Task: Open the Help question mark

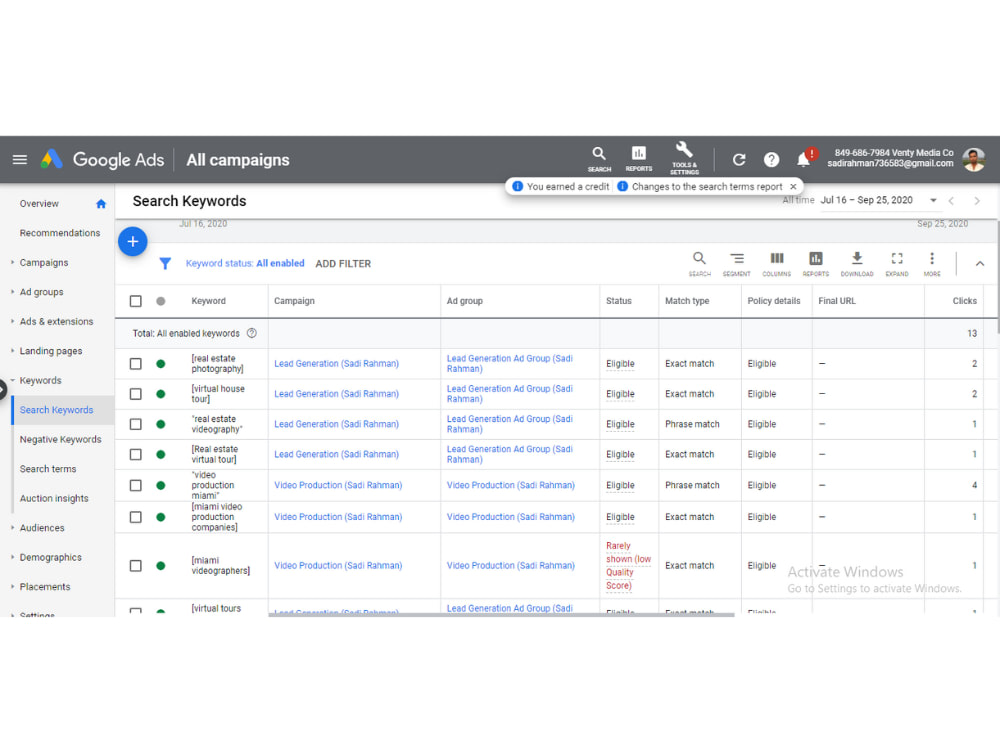Action: pos(771,159)
